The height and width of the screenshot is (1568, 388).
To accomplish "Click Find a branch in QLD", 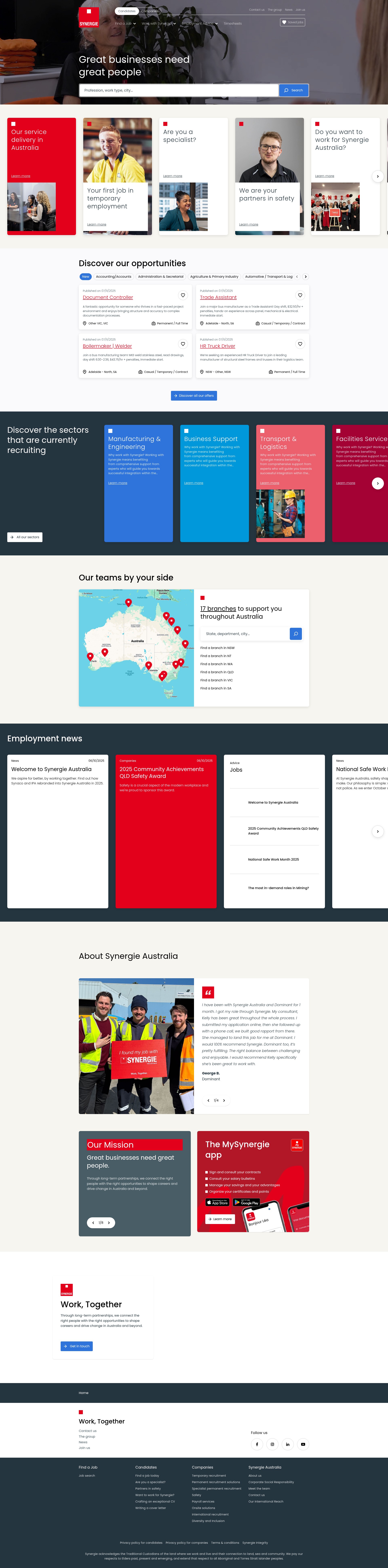I will coord(217,672).
